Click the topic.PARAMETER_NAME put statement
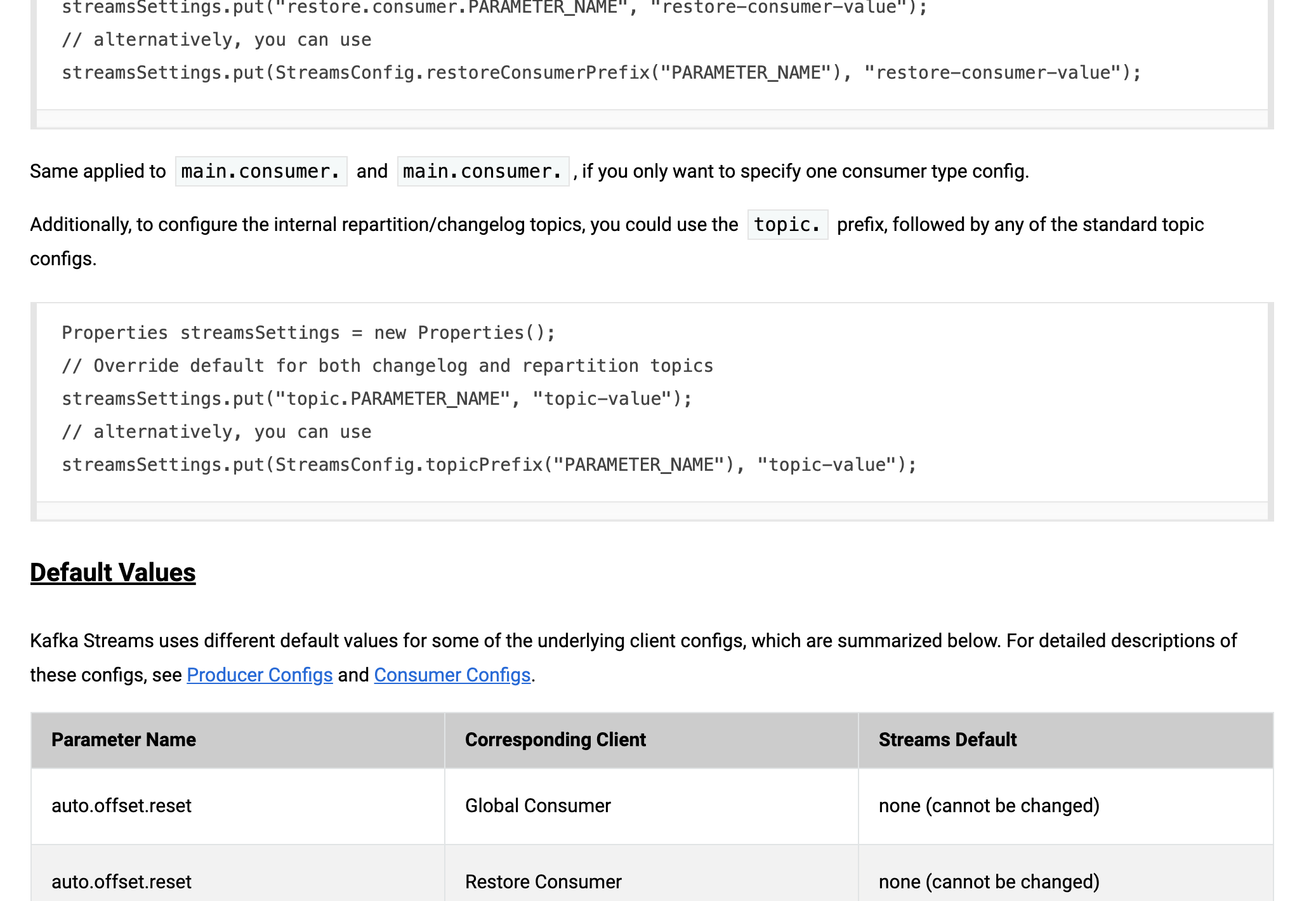This screenshot has height=901, width=1316. coord(376,399)
